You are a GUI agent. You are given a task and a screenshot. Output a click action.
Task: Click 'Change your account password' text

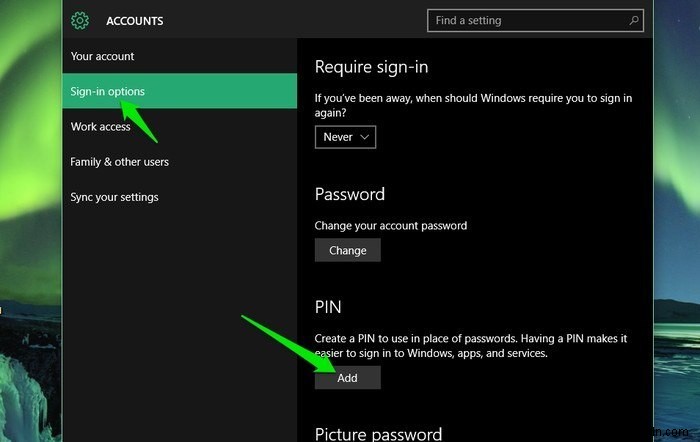coord(391,225)
